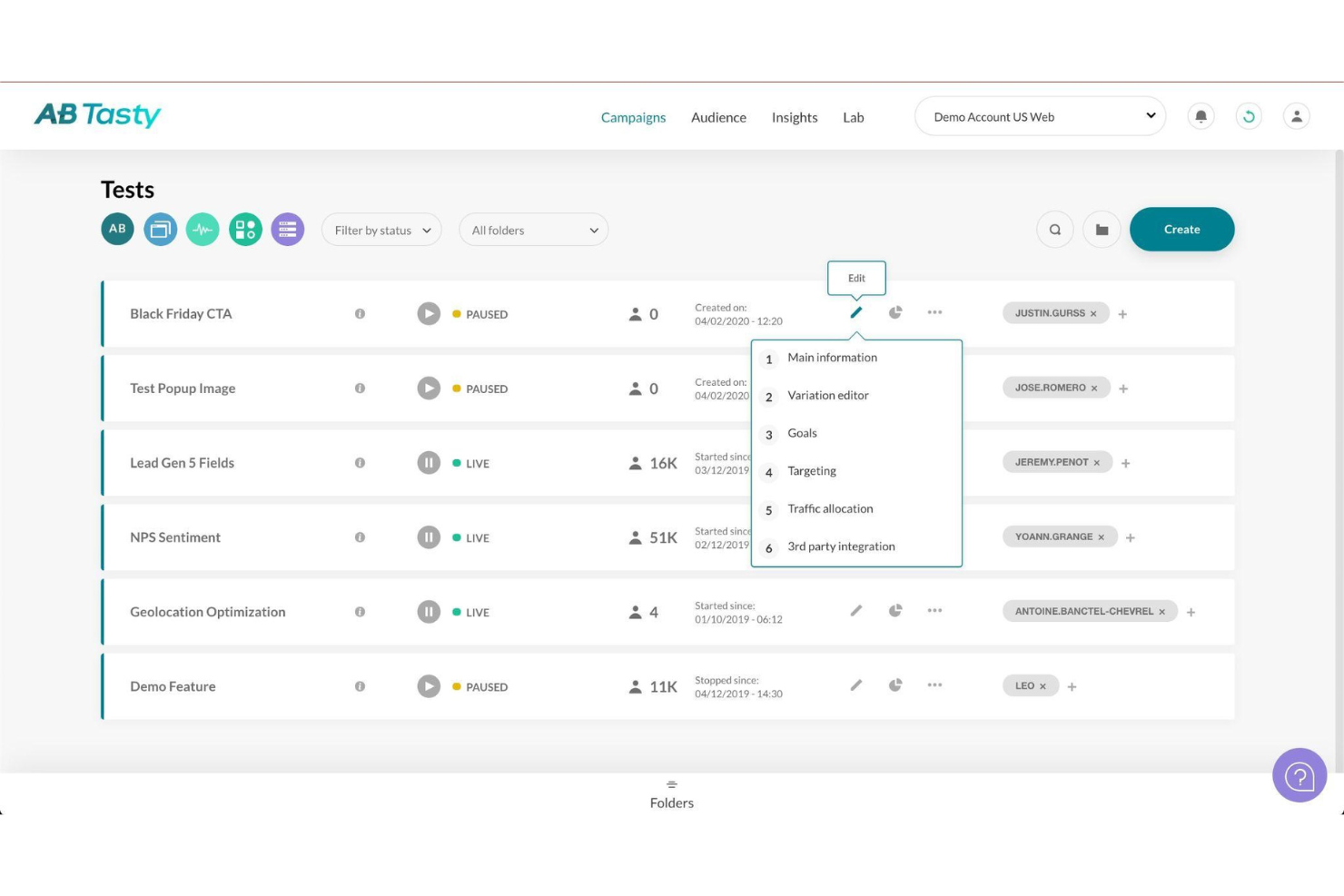Click the search magnifier icon
This screenshot has height=896, width=1344.
click(x=1054, y=229)
